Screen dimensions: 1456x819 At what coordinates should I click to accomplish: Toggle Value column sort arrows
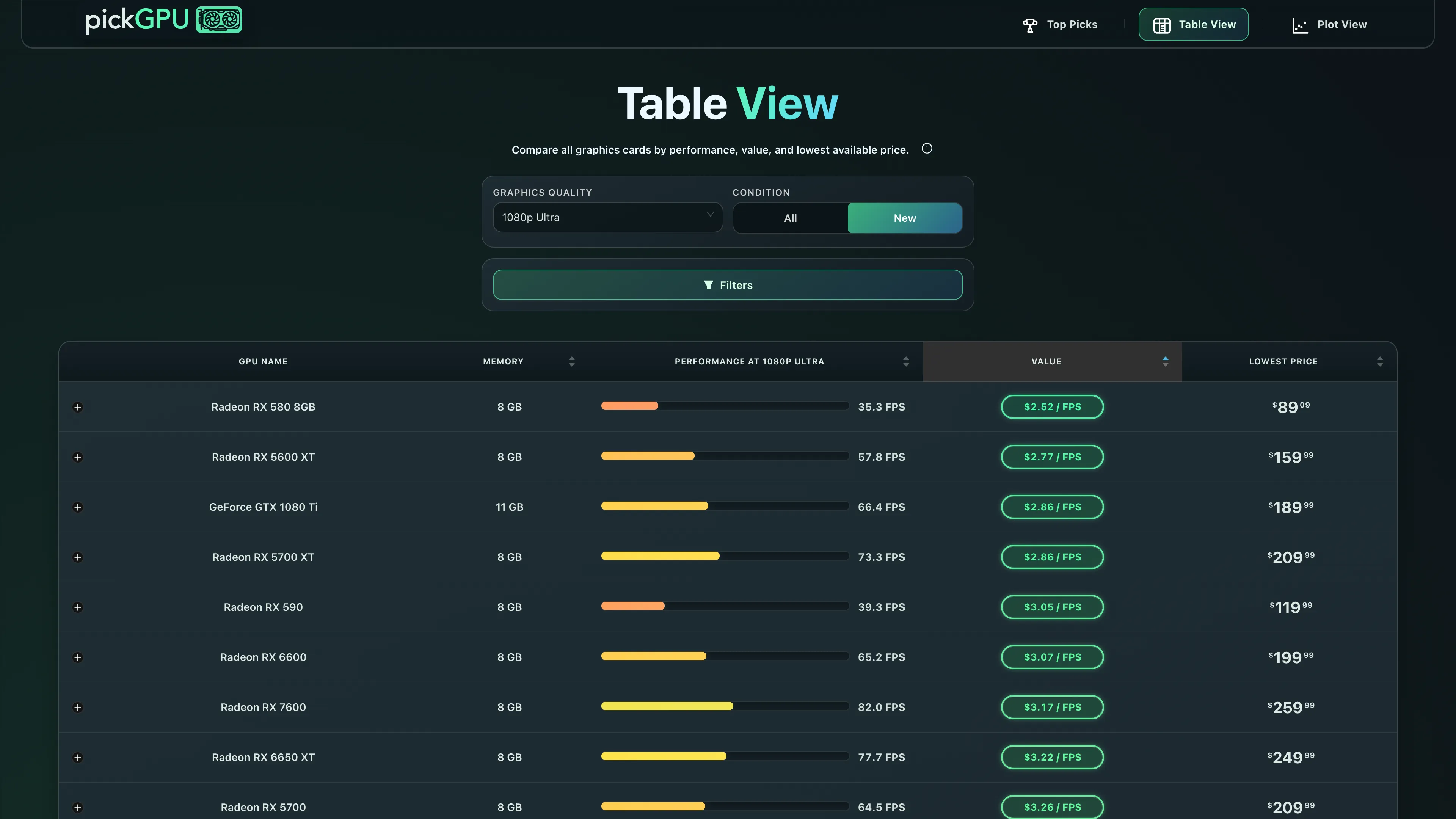pyautogui.click(x=1165, y=362)
